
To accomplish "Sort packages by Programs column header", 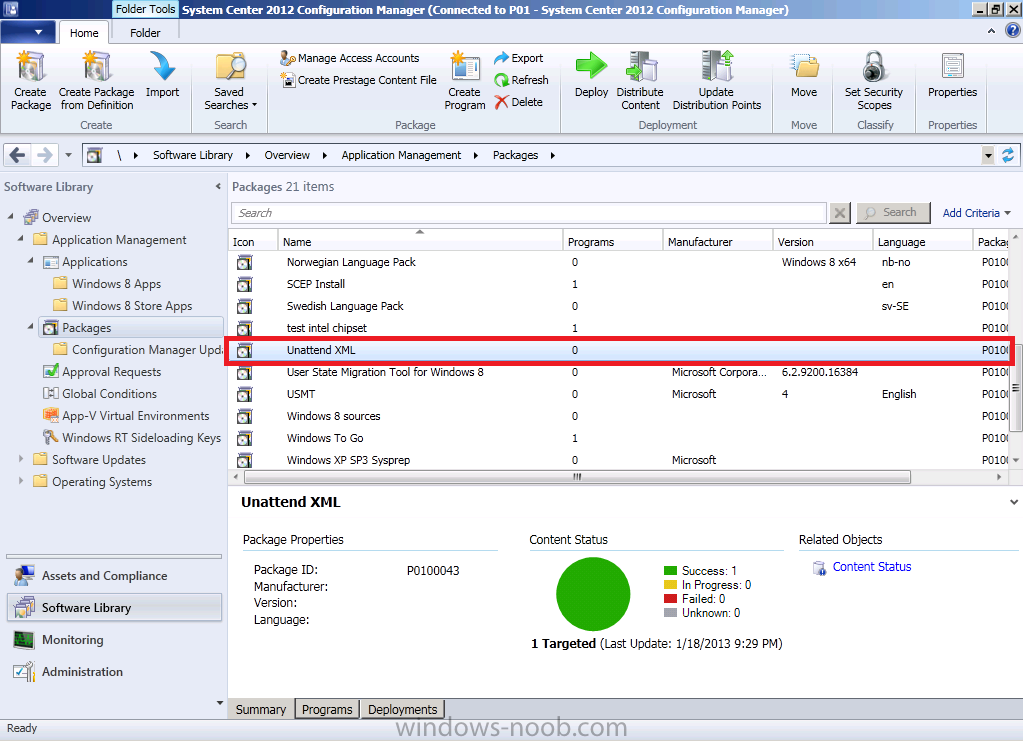I will point(613,241).
